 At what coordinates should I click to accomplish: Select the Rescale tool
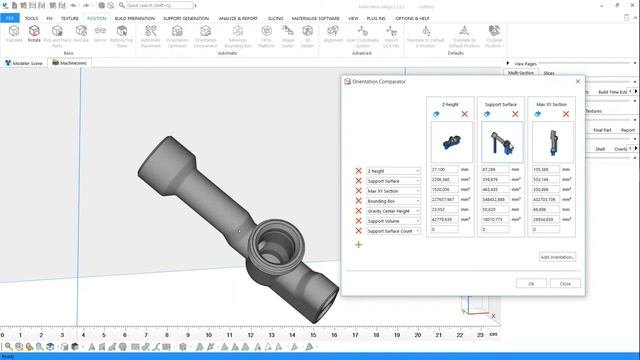pyautogui.click(x=81, y=34)
